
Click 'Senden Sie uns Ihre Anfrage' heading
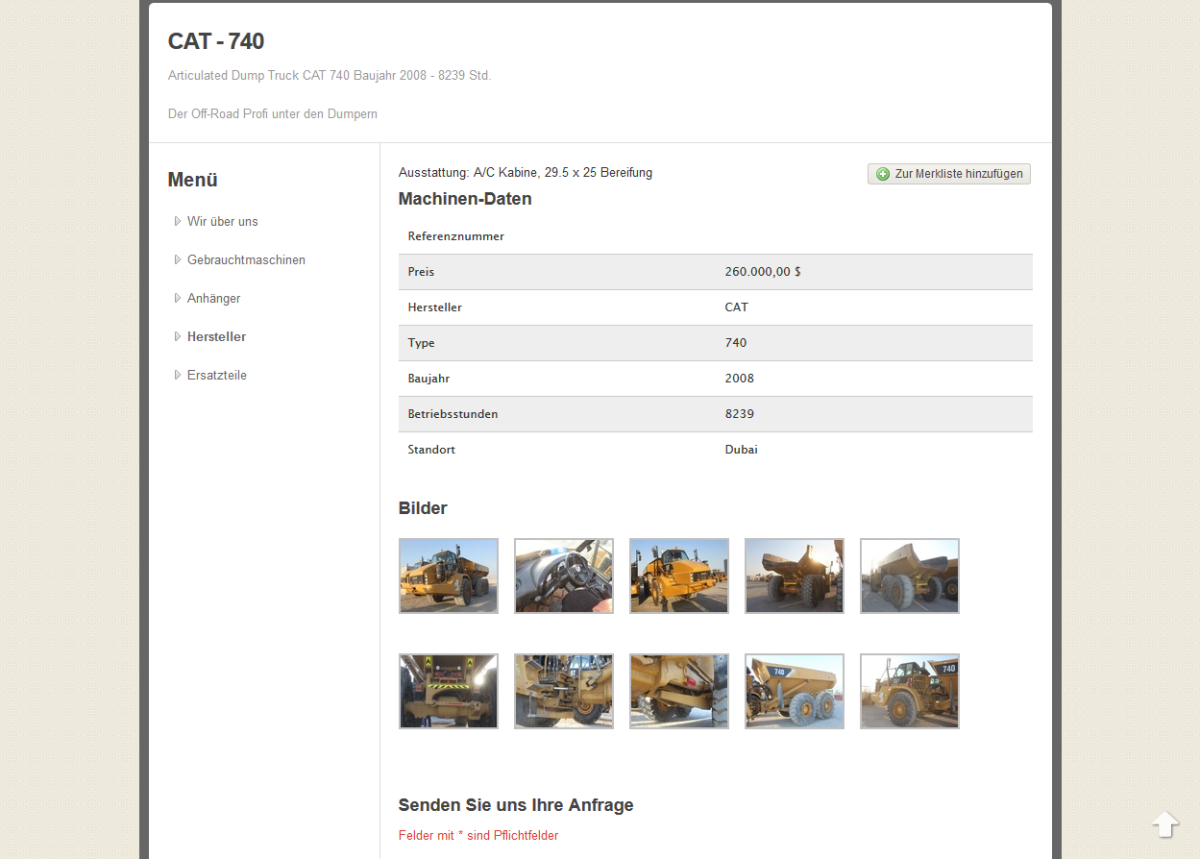click(516, 805)
